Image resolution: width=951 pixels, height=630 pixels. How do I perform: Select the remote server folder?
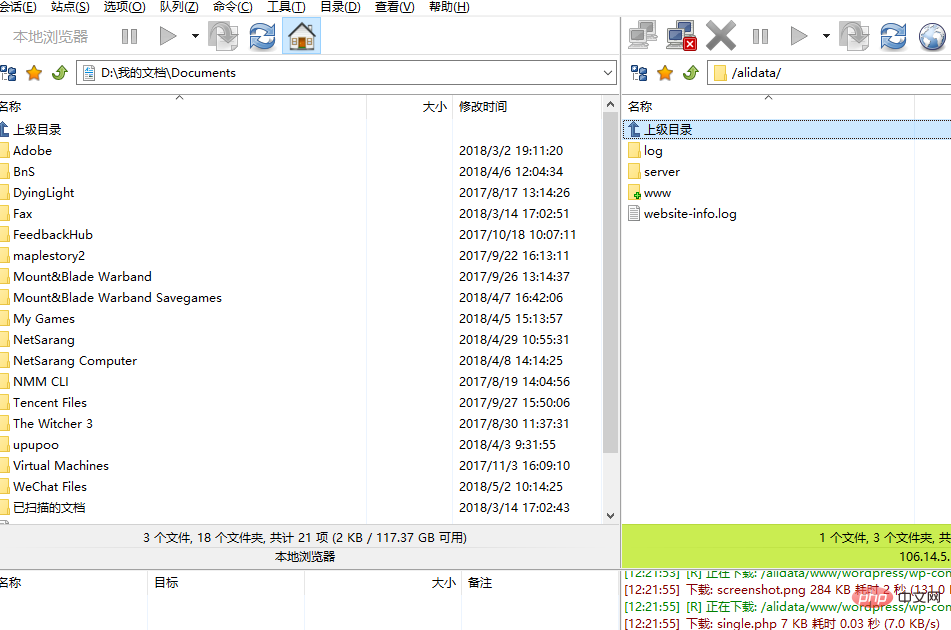662,172
